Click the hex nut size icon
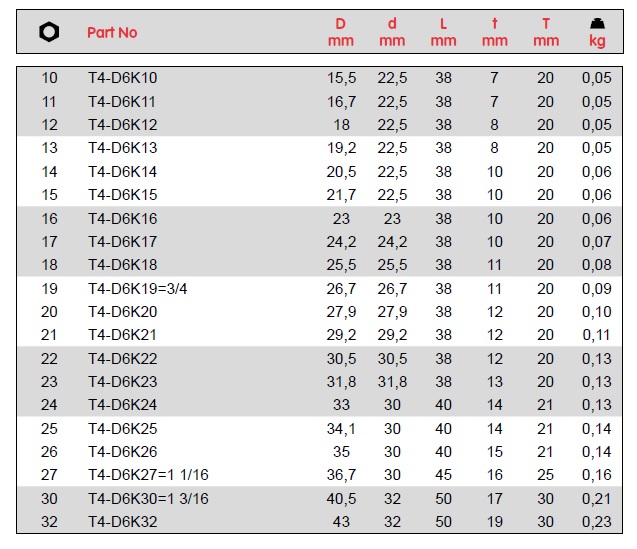637x549 pixels. coord(49,32)
